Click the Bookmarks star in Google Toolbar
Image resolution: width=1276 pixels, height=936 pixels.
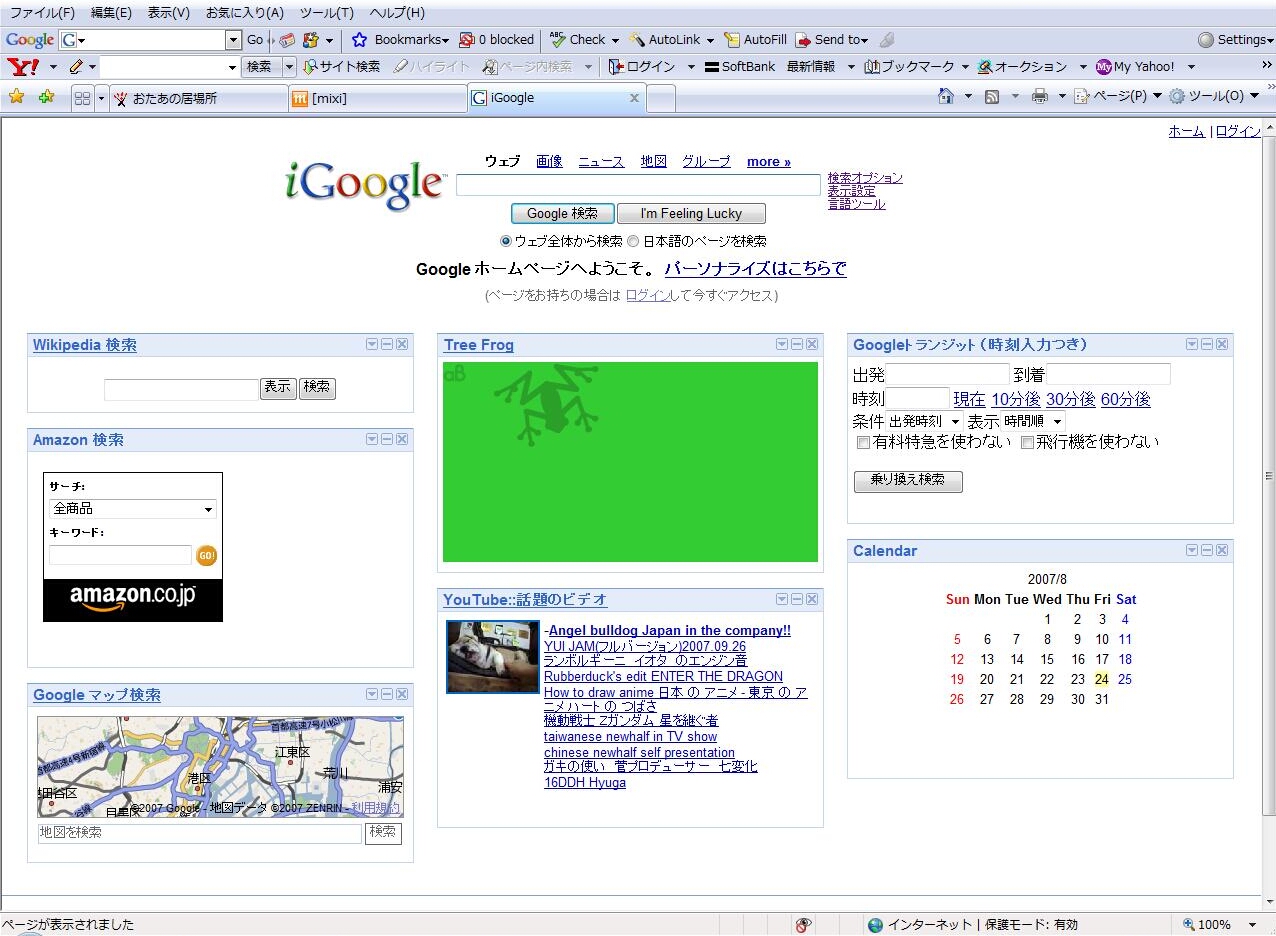tap(360, 40)
